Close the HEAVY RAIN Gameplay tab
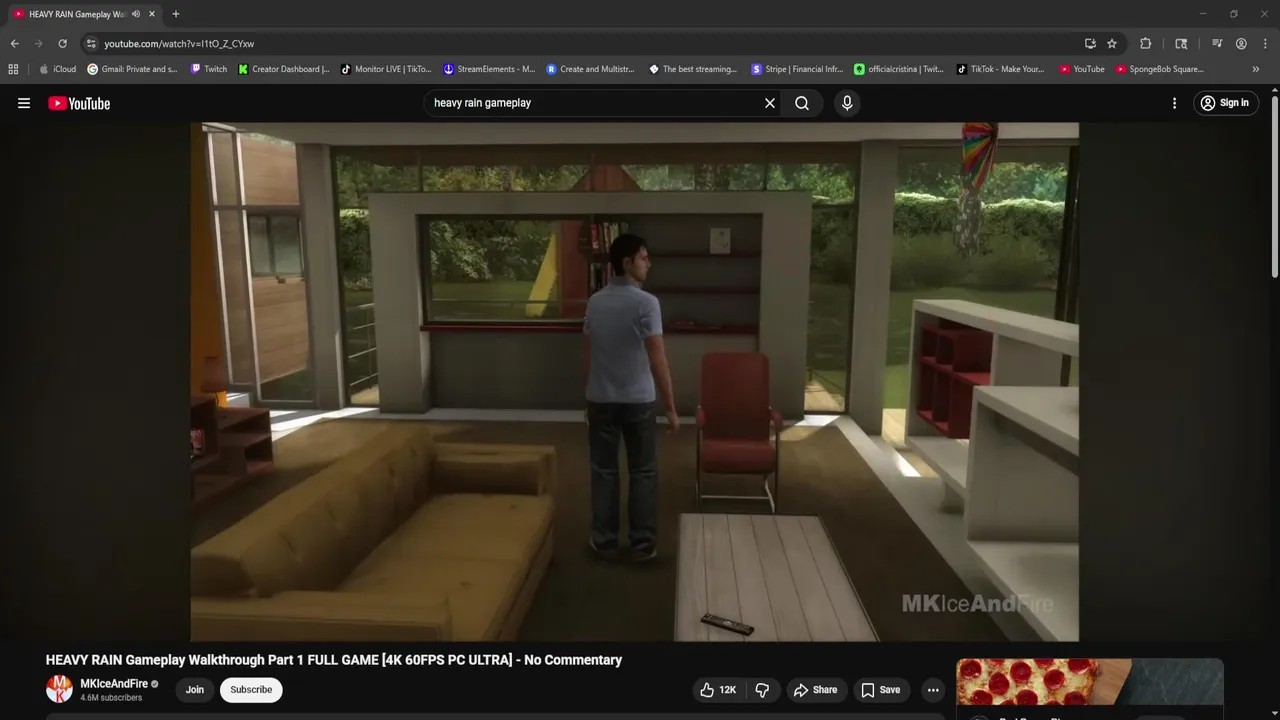Viewport: 1280px width, 720px height. [x=152, y=14]
